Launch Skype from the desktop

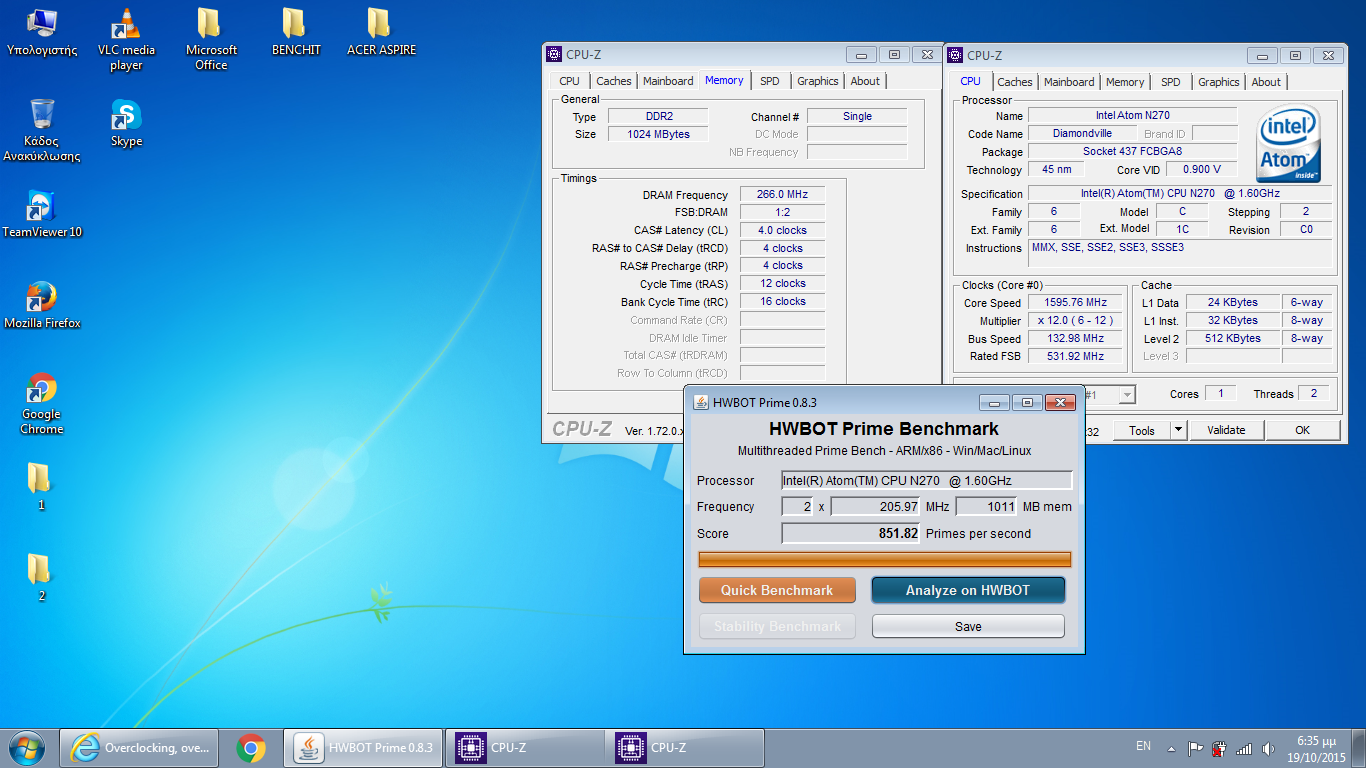point(126,123)
